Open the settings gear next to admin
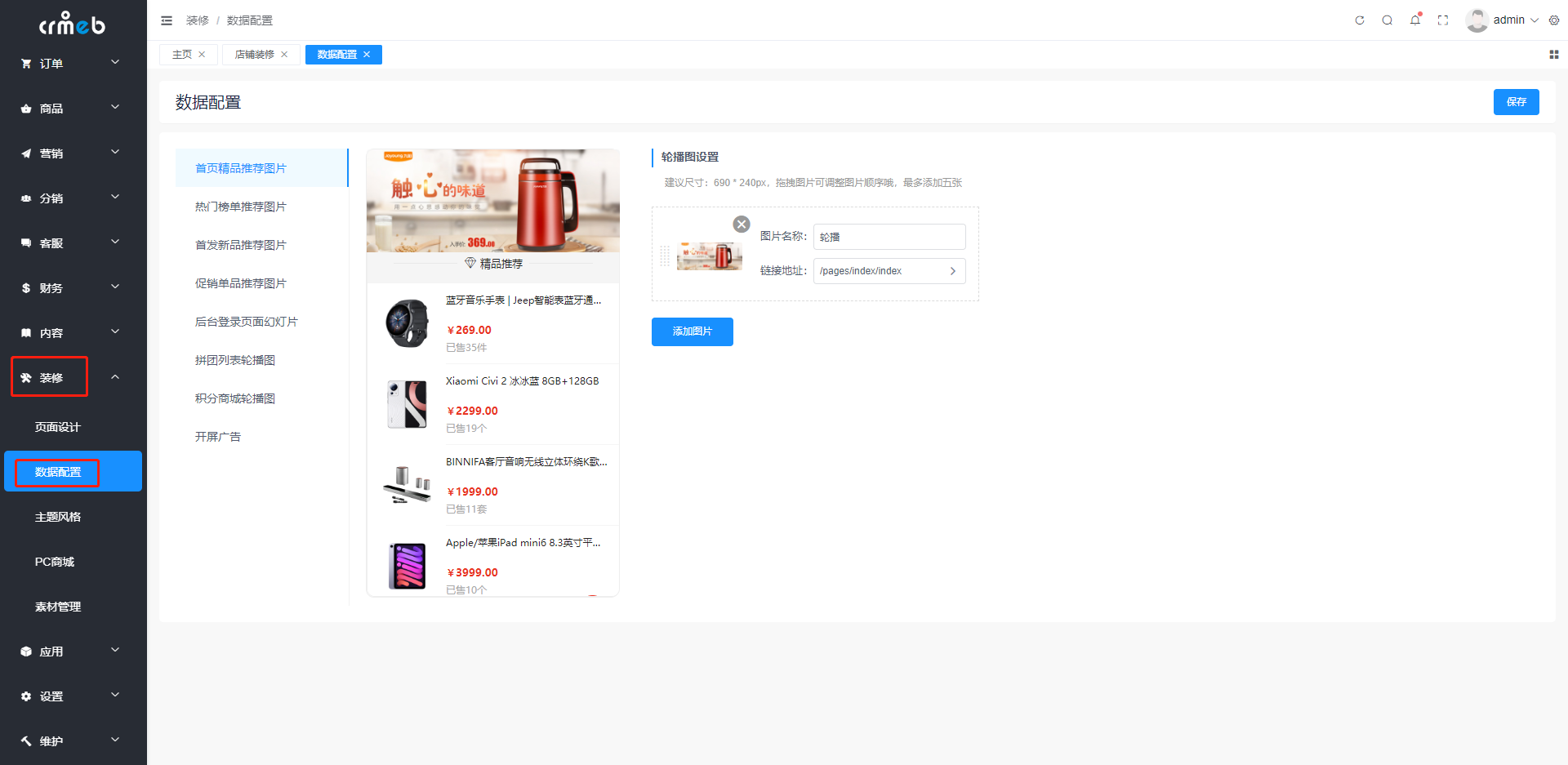 coord(1554,20)
